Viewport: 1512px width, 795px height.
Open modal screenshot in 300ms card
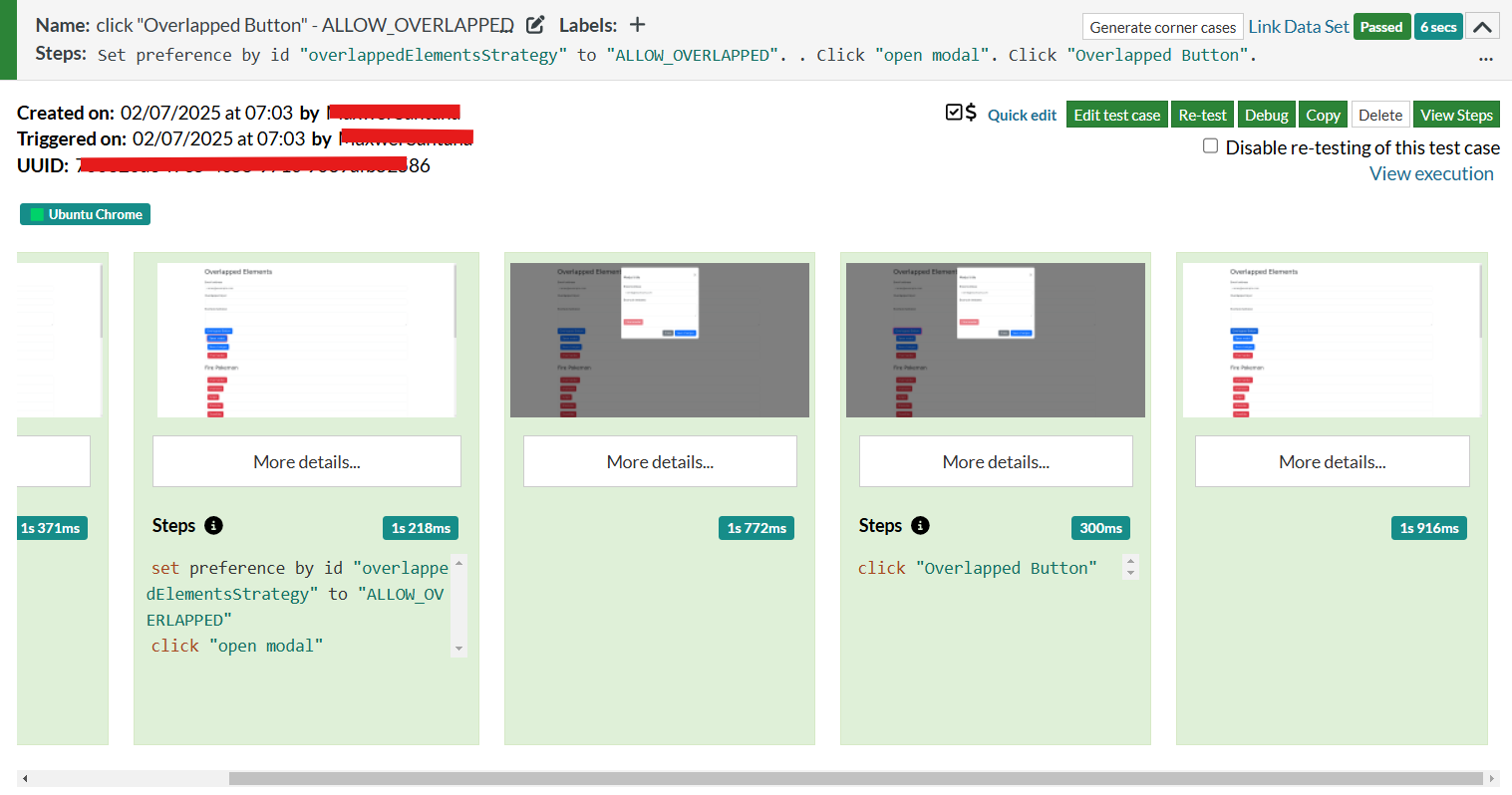[x=996, y=340]
